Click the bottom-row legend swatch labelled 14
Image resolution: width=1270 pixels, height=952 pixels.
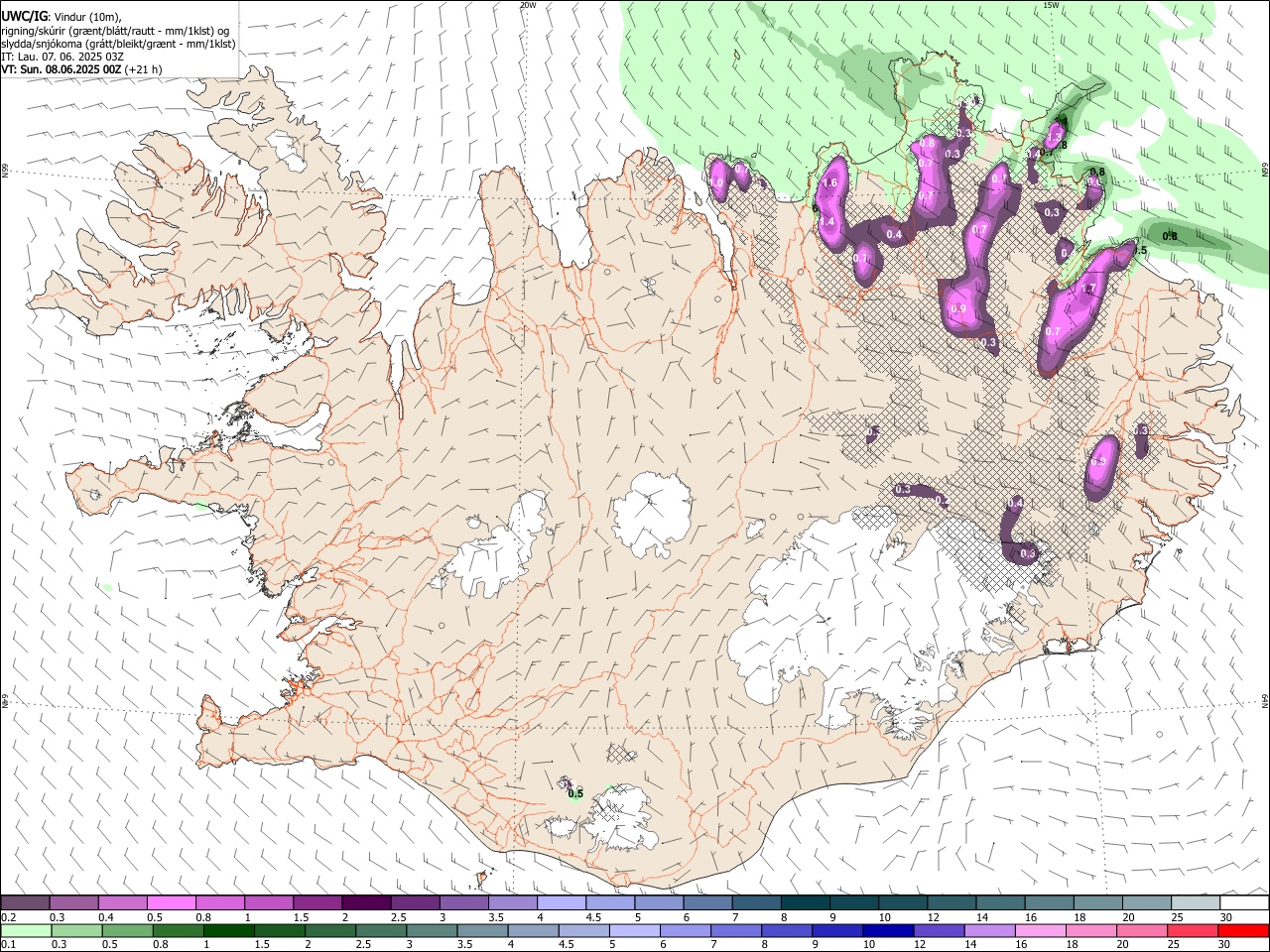coord(988,930)
